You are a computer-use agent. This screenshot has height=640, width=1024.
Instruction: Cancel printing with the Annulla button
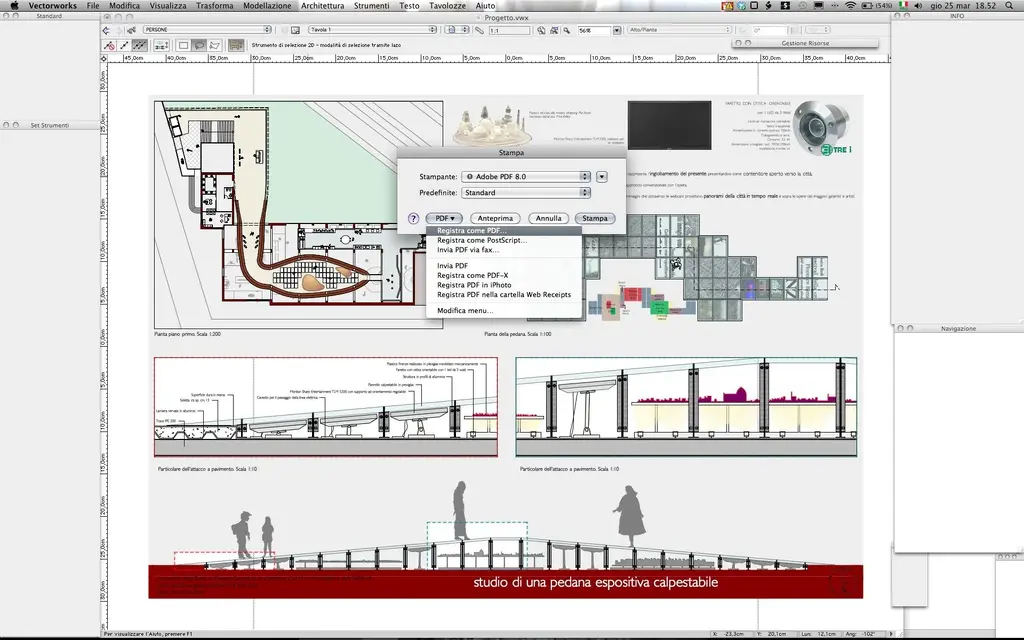pyautogui.click(x=548, y=218)
